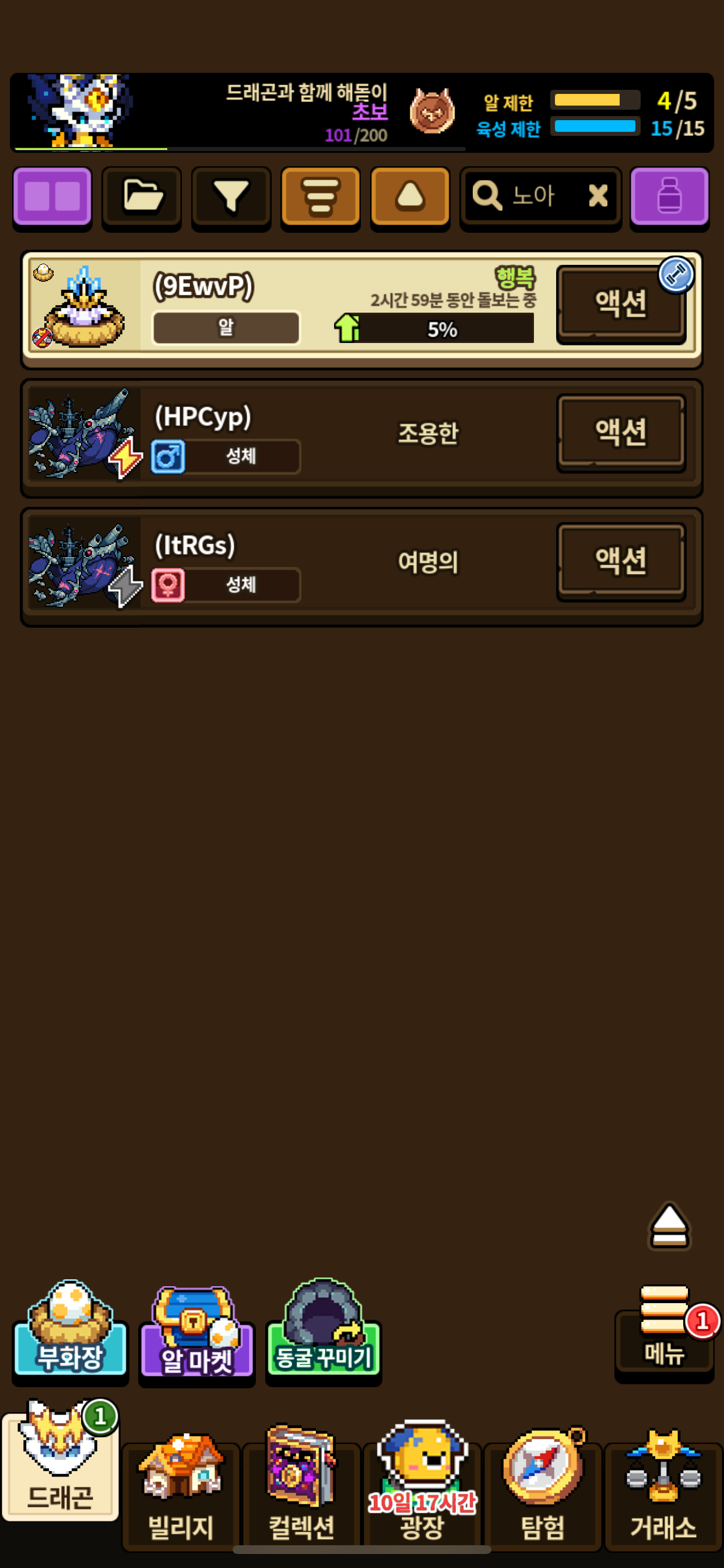Open the purple potion bottle icon
724x1568 pixels.
(x=670, y=198)
